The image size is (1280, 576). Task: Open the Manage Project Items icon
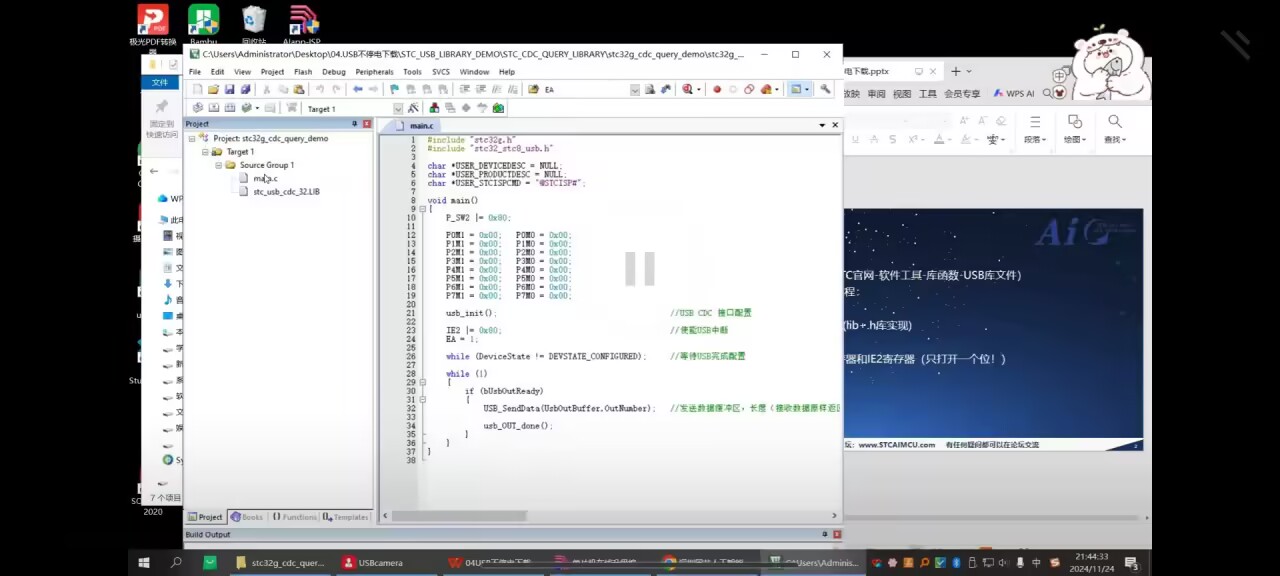pyautogui.click(x=434, y=108)
